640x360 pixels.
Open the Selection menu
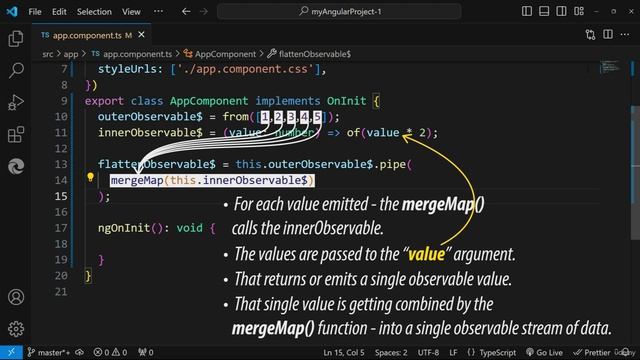[x=94, y=12]
